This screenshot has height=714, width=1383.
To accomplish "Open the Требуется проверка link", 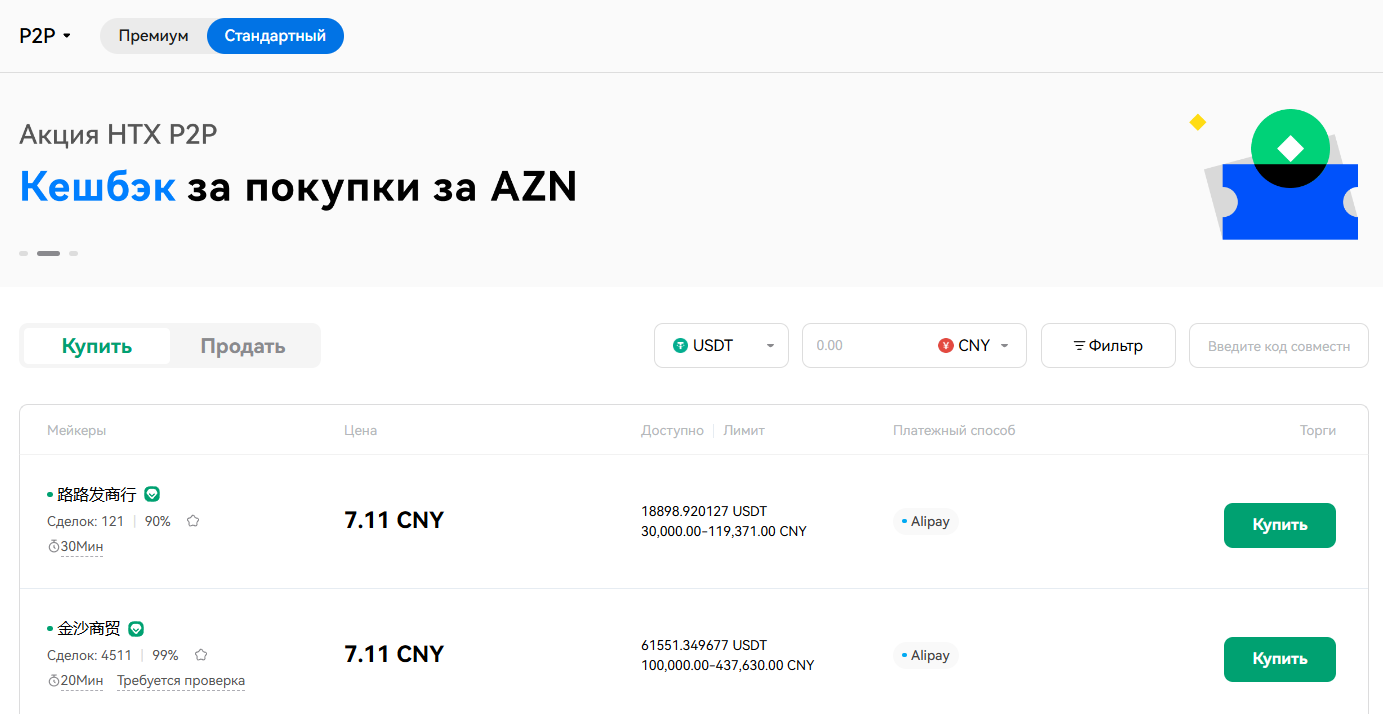I will (181, 680).
